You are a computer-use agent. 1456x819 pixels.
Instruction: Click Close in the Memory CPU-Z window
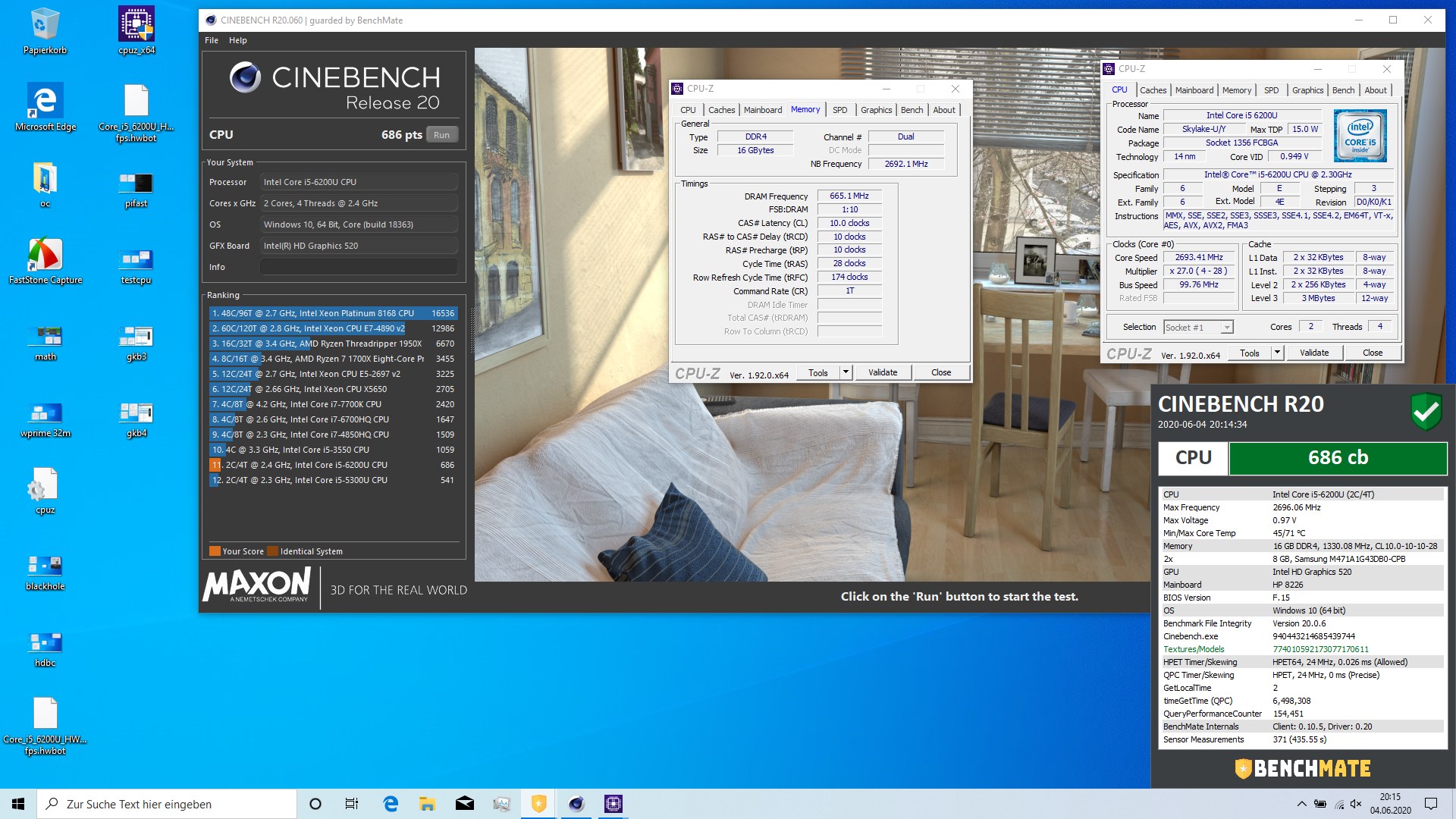click(941, 372)
